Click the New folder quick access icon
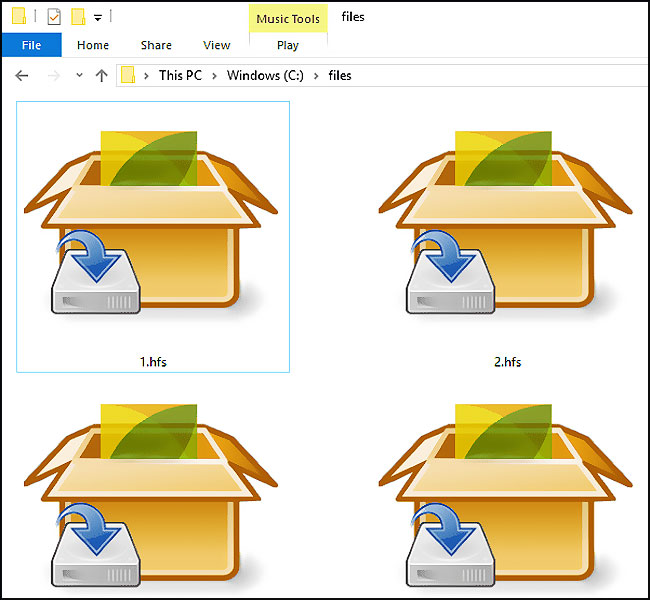The width and height of the screenshot is (650, 600). (x=78, y=17)
